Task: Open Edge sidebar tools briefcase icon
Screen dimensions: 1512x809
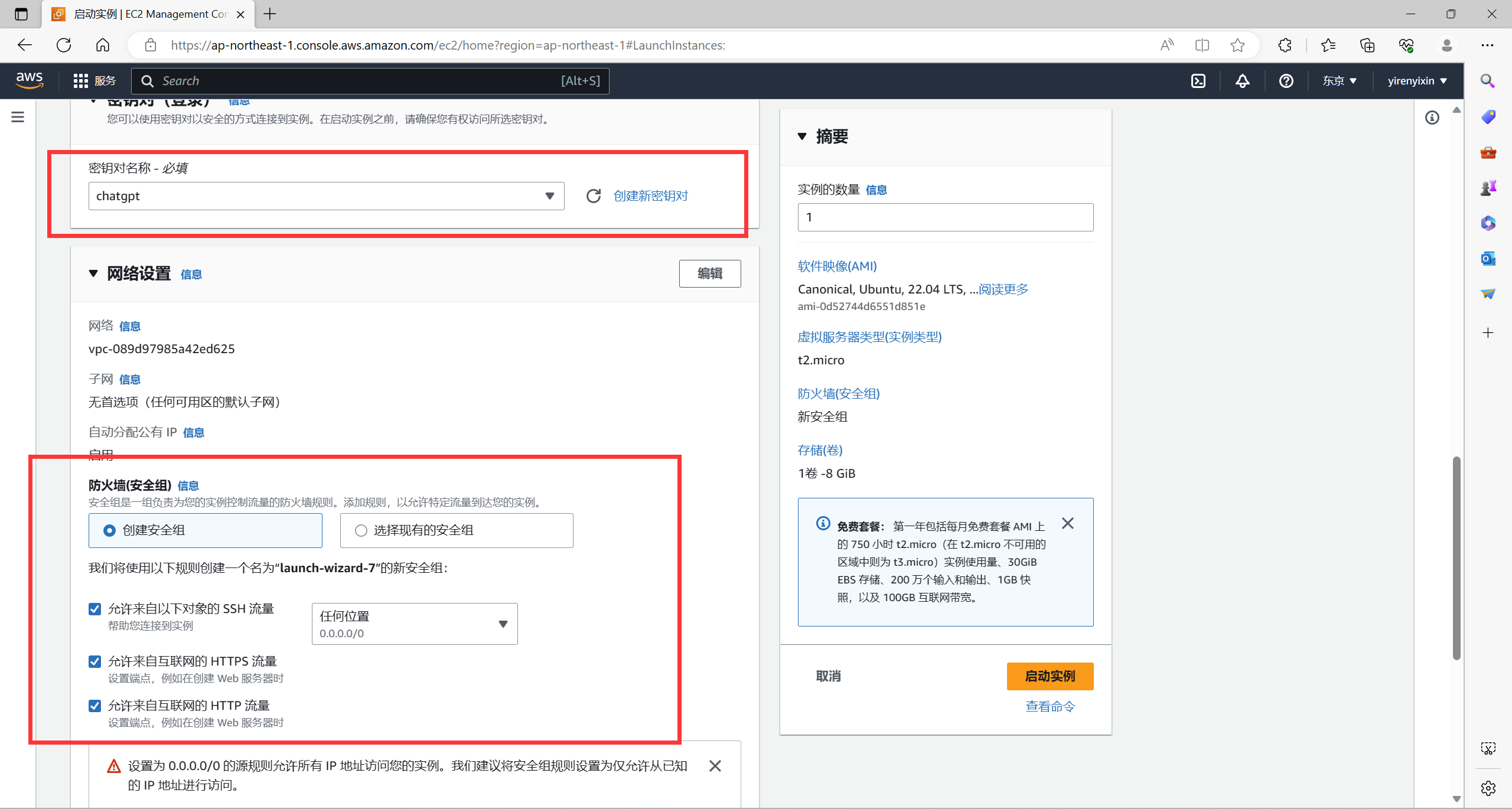Action: click(x=1488, y=152)
